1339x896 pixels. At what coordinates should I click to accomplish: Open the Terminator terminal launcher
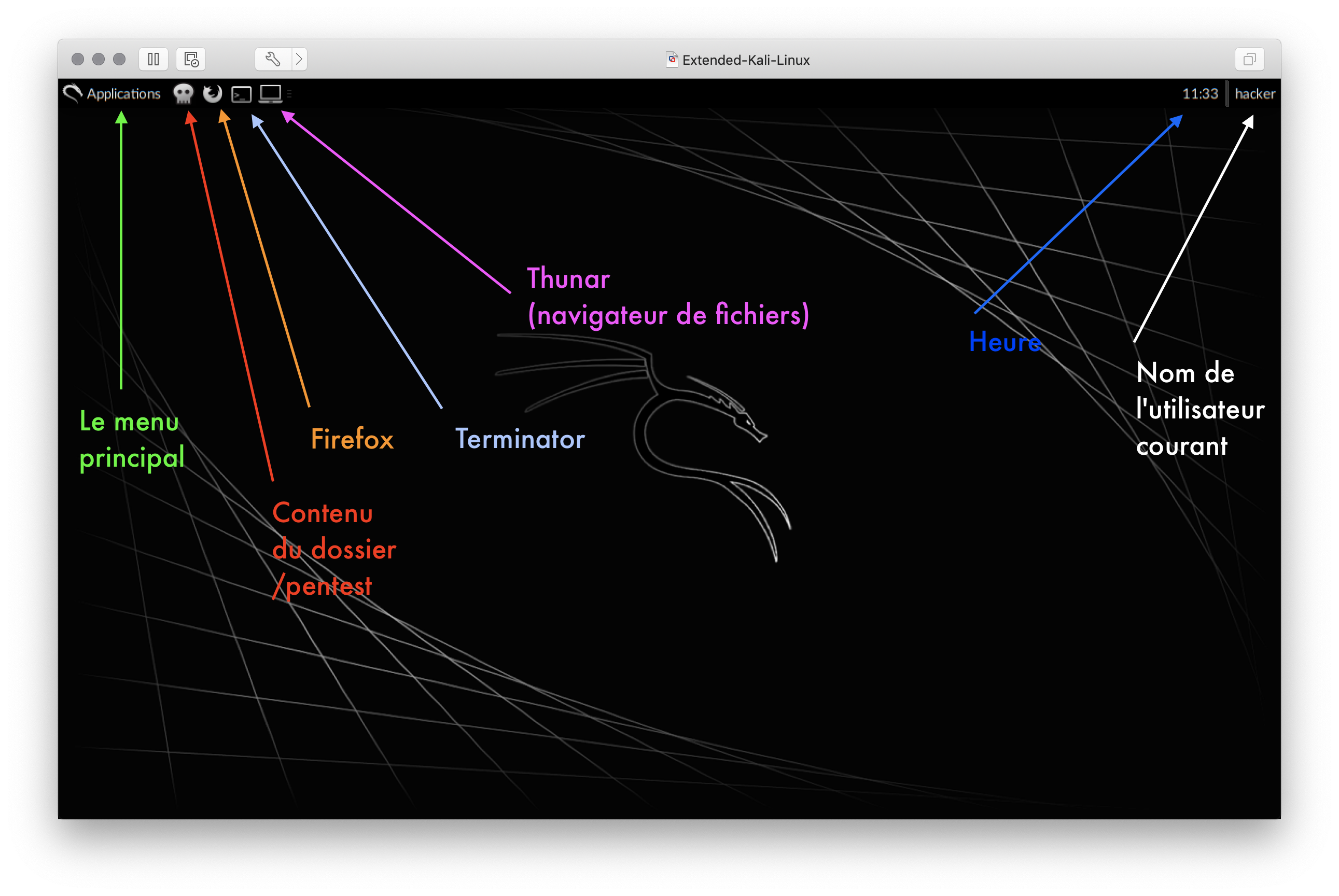(241, 94)
